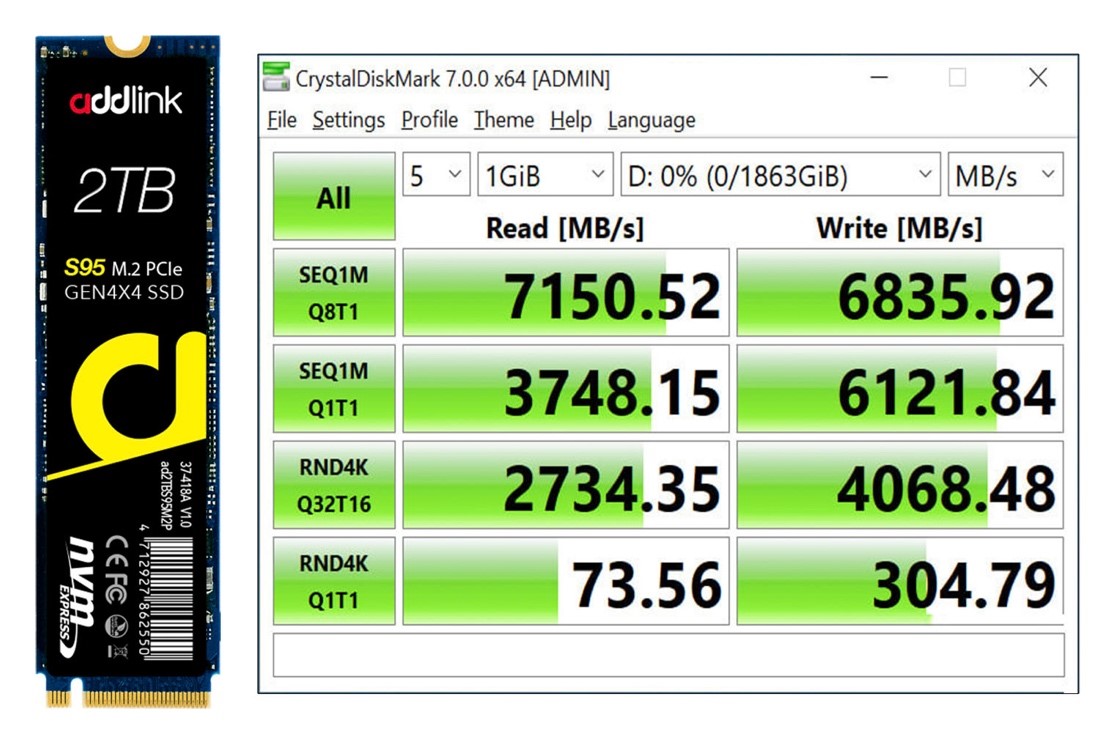Start the RND4K Q1T1 benchmark
The width and height of the screenshot is (1100, 733).
[x=334, y=581]
